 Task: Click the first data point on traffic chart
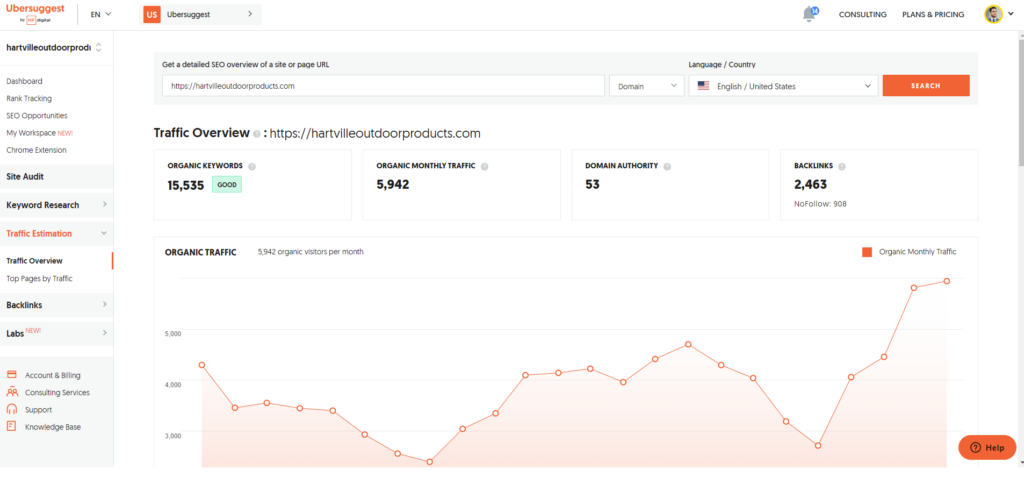pos(202,365)
